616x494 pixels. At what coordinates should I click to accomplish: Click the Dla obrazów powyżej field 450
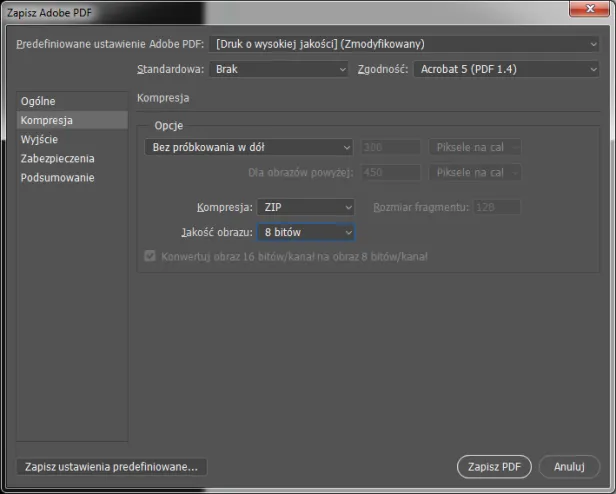tap(390, 173)
